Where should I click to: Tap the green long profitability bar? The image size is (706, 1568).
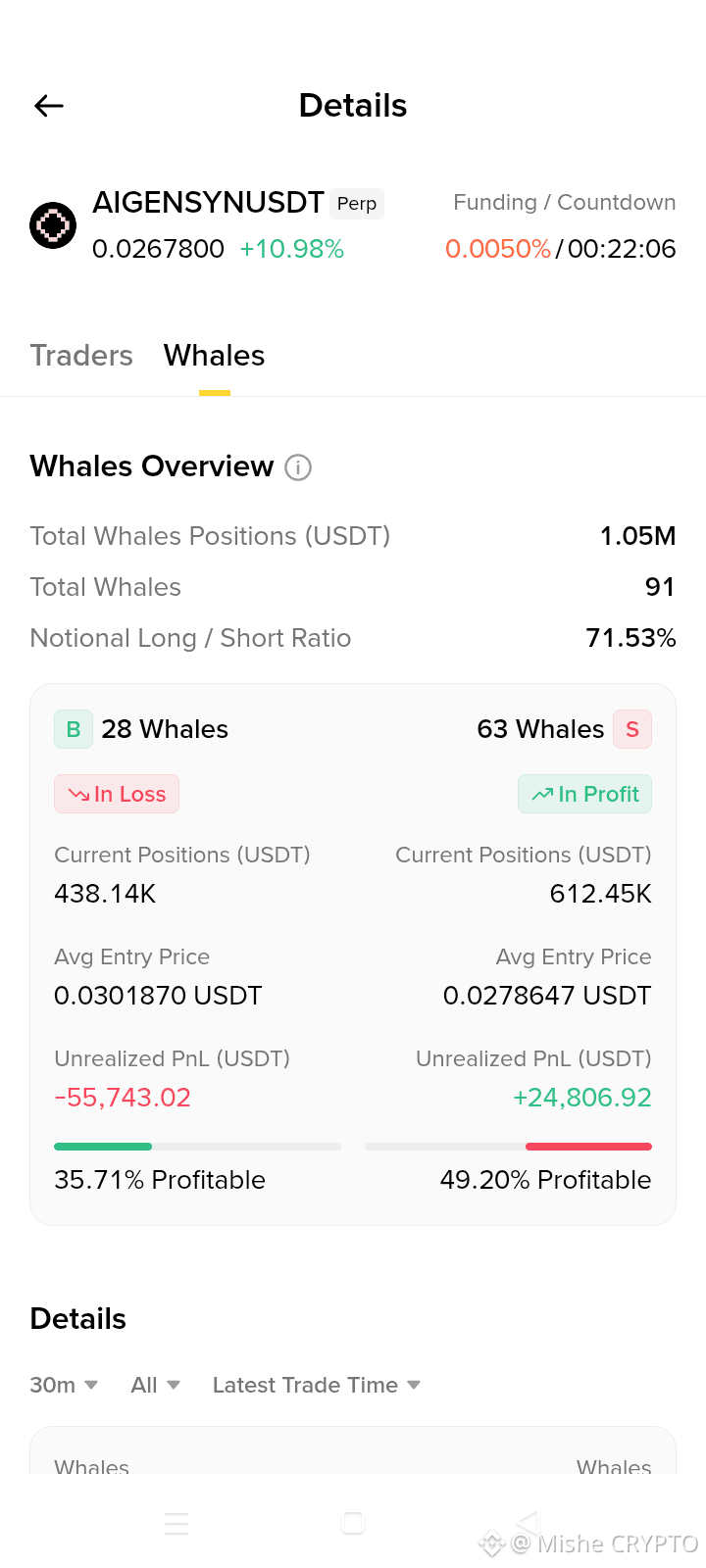pos(103,1147)
